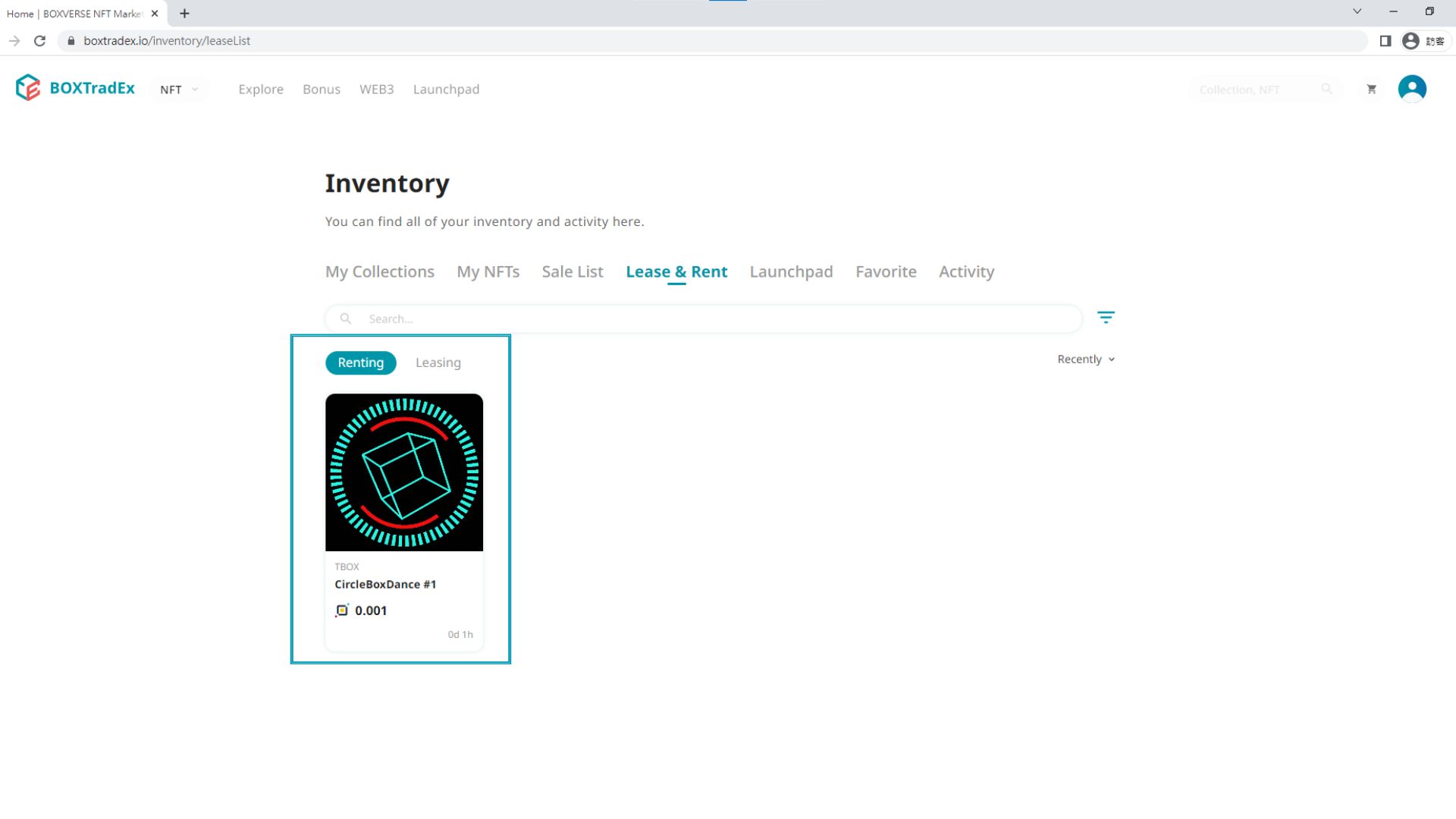
Task: Open the Recently sort dropdown
Action: 1085,359
